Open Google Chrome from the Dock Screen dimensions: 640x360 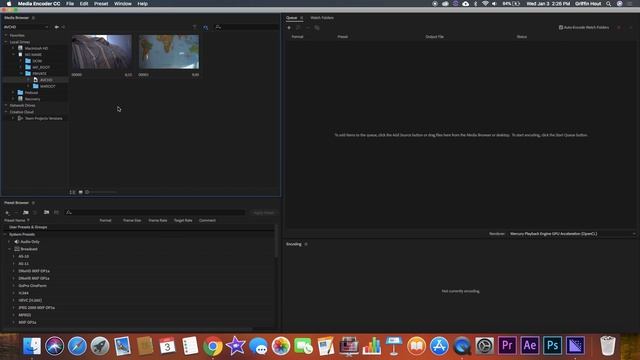tap(213, 347)
